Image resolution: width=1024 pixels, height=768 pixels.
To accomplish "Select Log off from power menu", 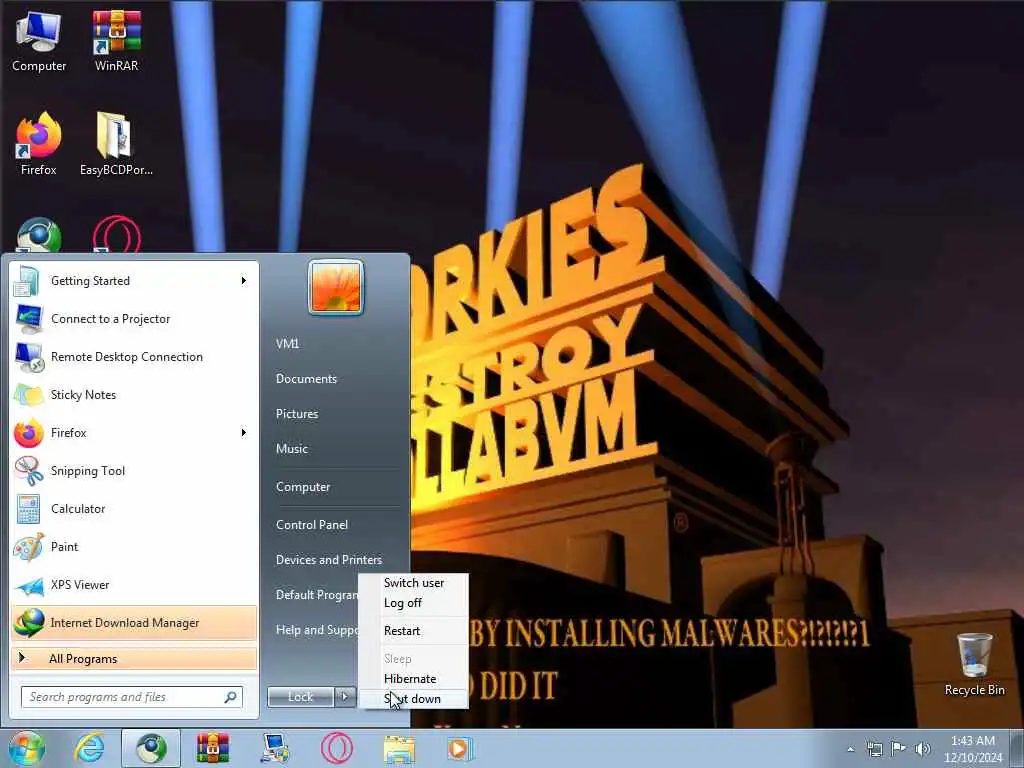I will (413, 603).
